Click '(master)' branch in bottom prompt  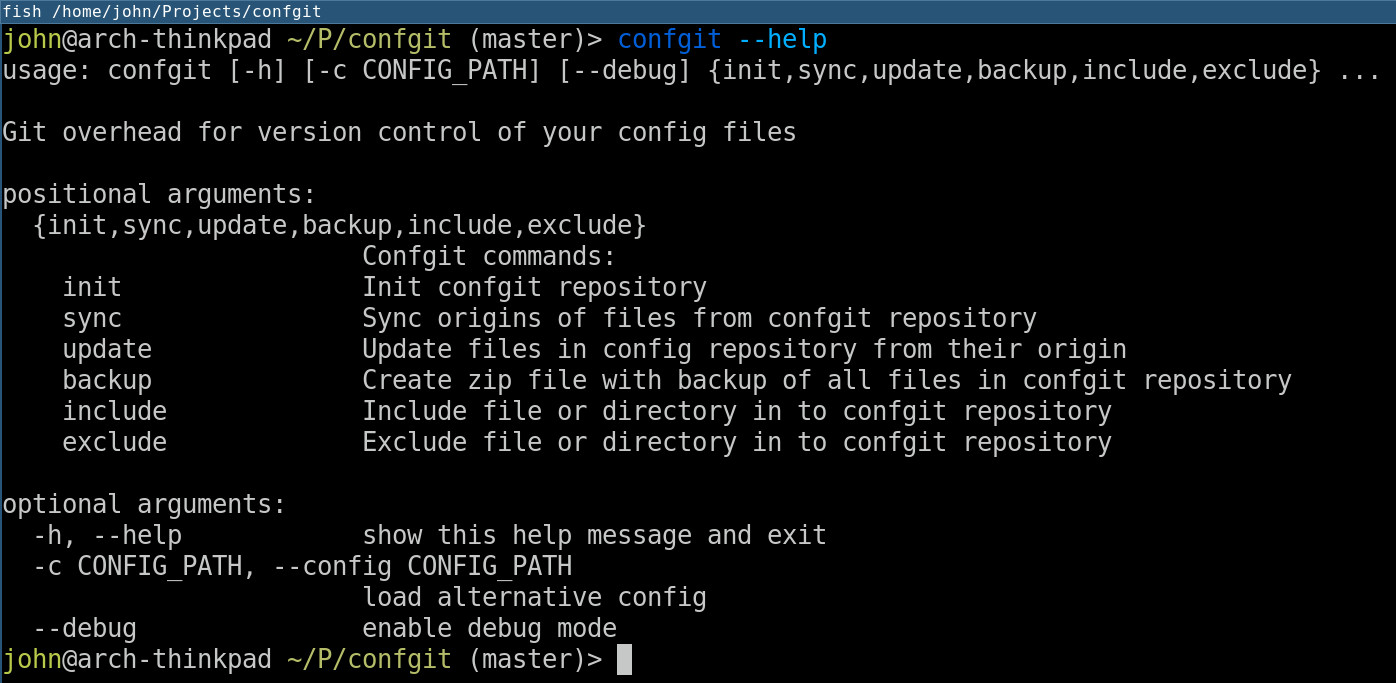pyautogui.click(x=527, y=660)
